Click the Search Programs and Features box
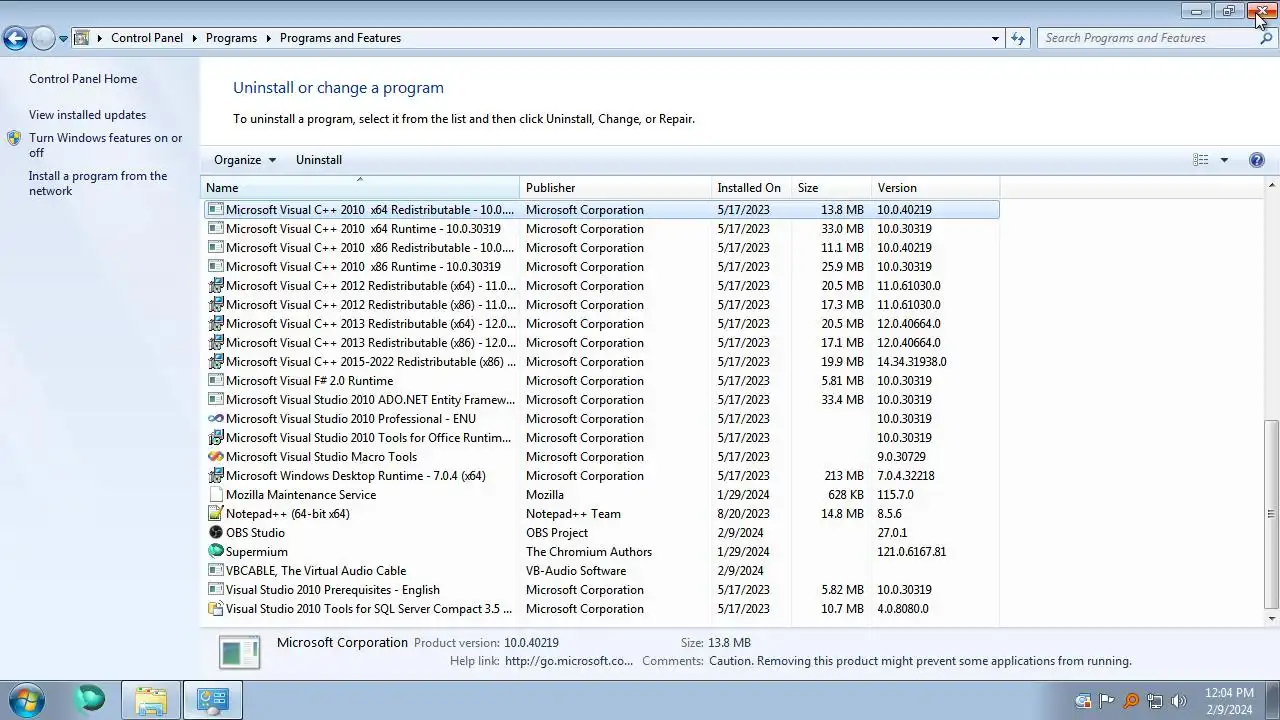 (1148, 38)
